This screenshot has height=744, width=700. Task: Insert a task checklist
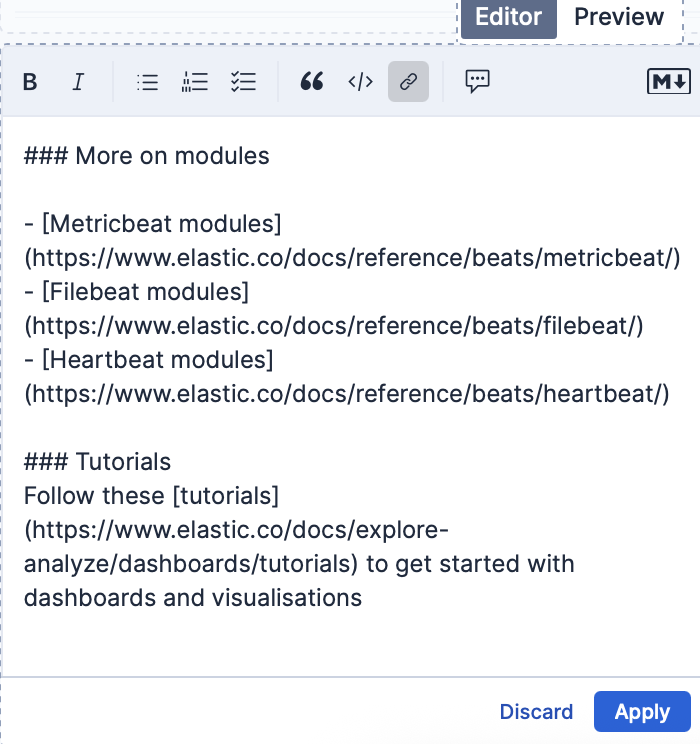tap(243, 82)
